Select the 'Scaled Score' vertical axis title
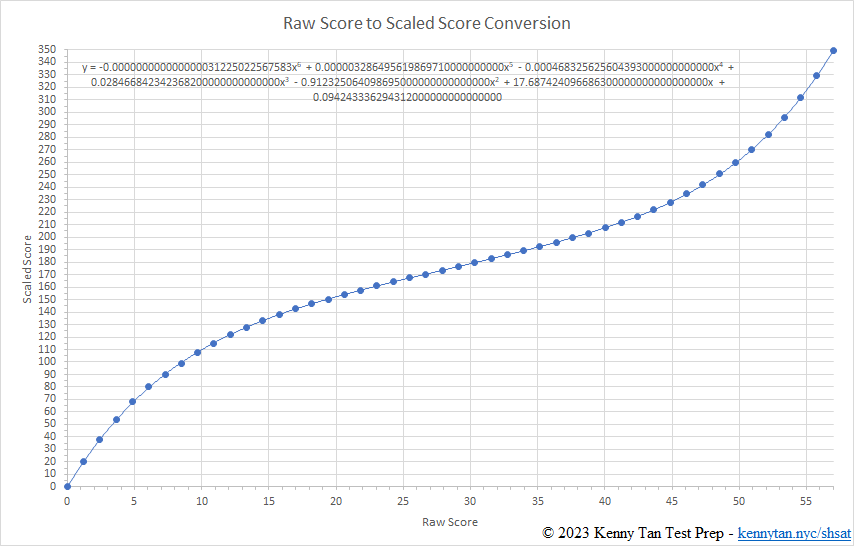854x546 pixels. click(x=27, y=269)
